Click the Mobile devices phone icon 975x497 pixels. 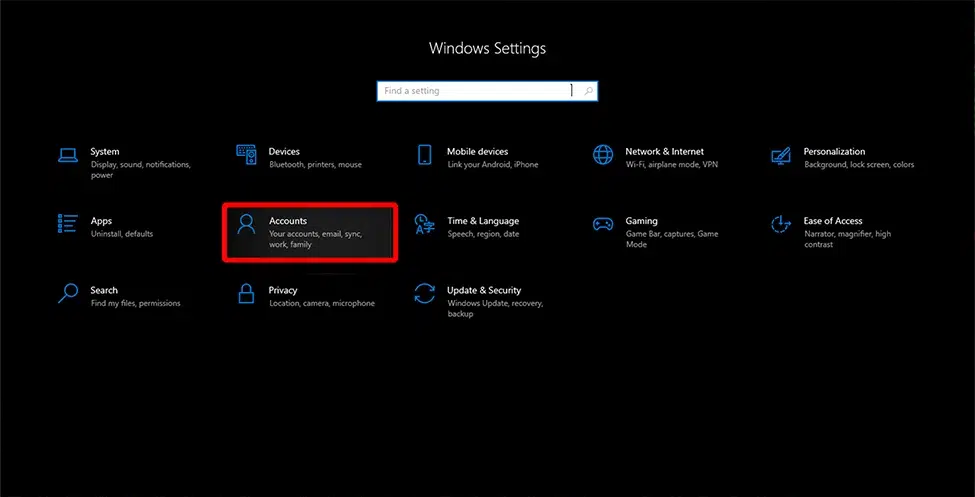tap(425, 155)
